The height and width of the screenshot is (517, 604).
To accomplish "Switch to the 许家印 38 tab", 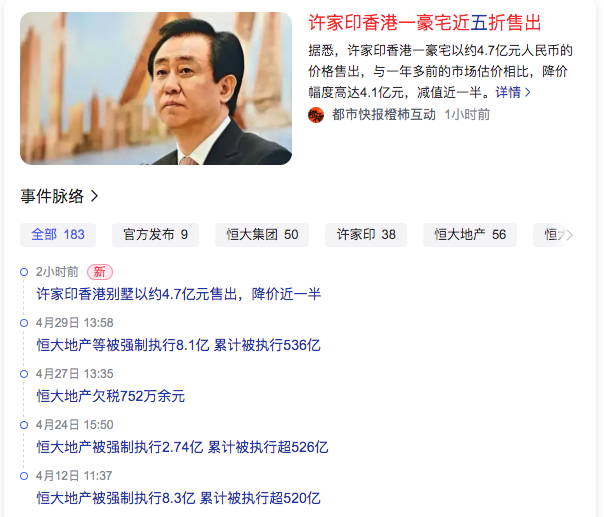I will tap(366, 235).
